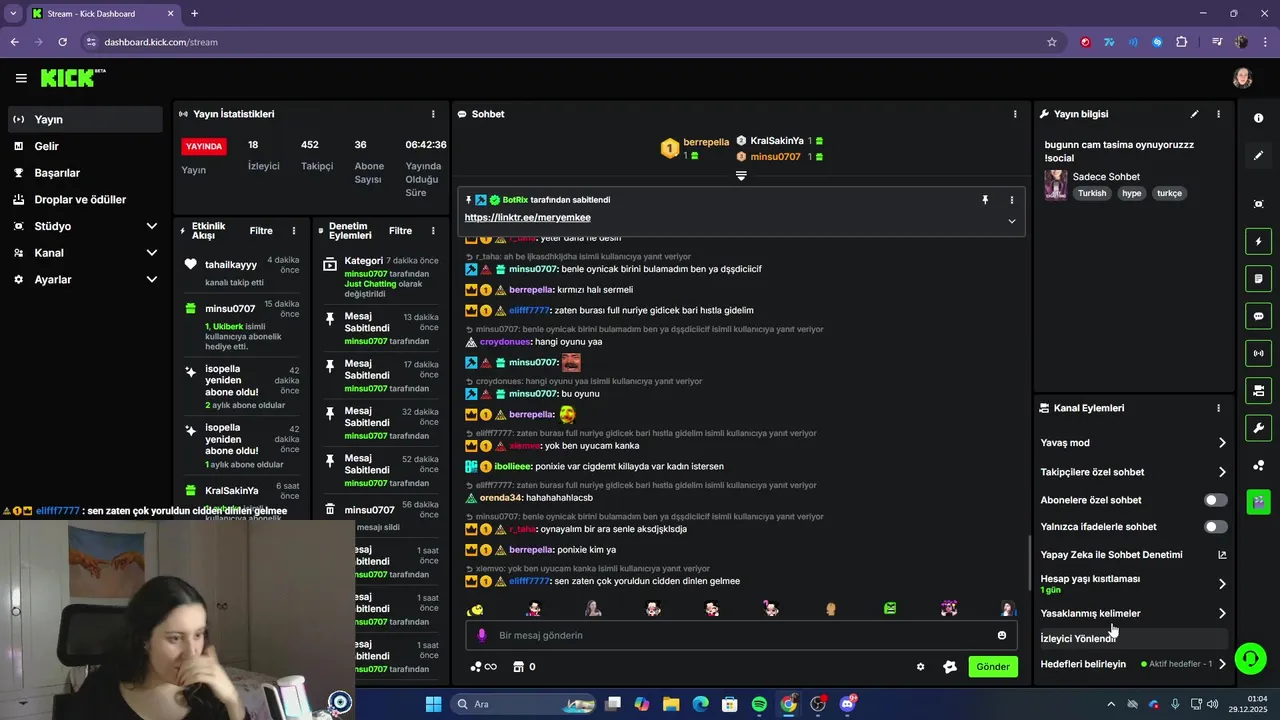
Task: Click Filtre in Etkinlik Akışı panel
Action: click(261, 231)
